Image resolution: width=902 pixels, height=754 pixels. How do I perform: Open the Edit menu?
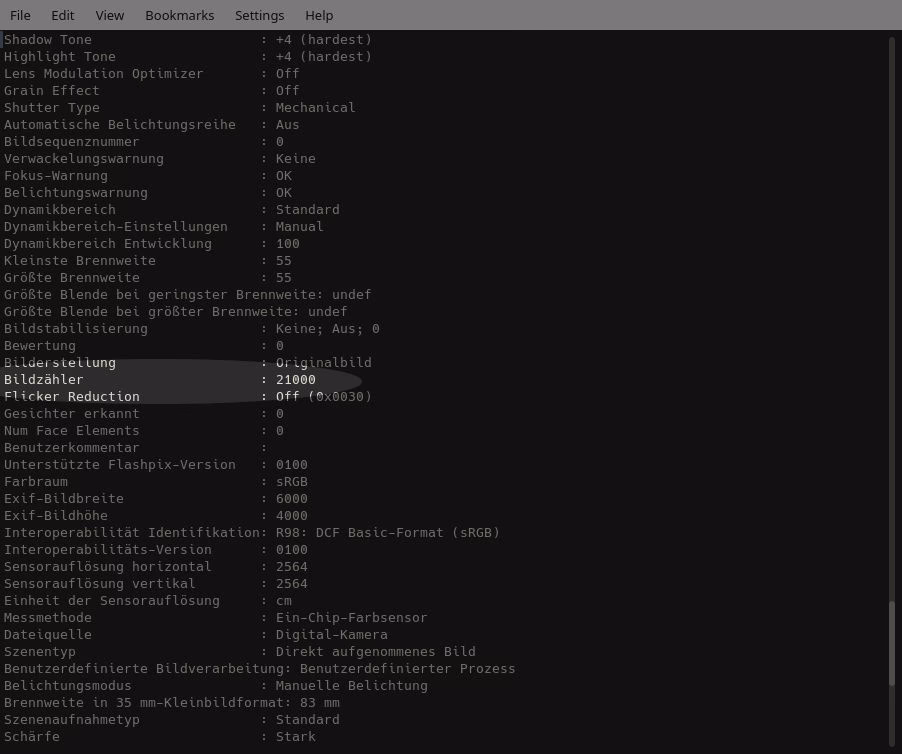tap(63, 15)
